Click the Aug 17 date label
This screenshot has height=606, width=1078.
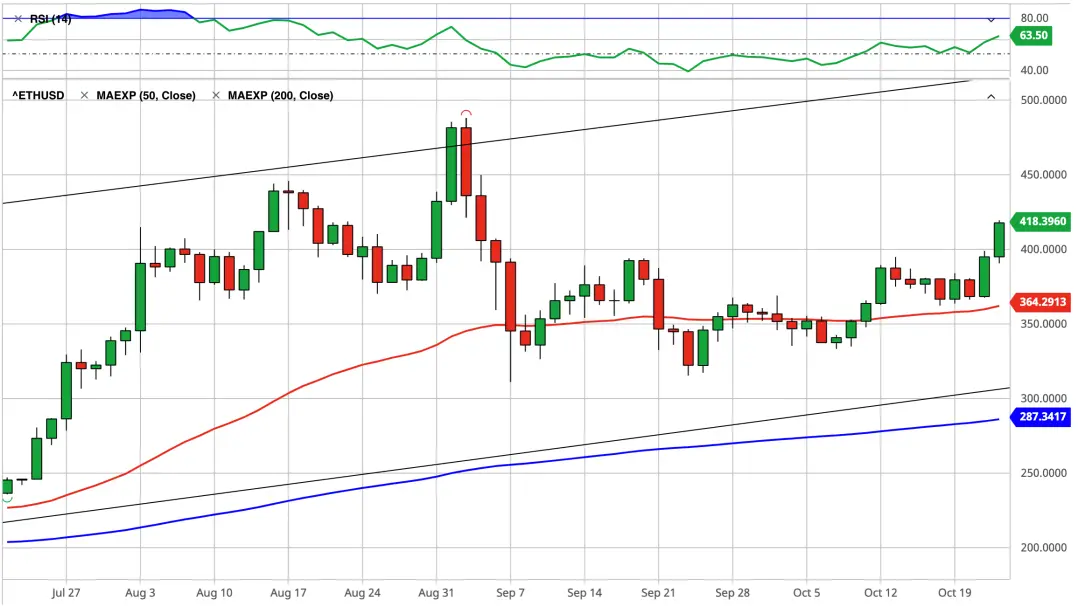289,593
